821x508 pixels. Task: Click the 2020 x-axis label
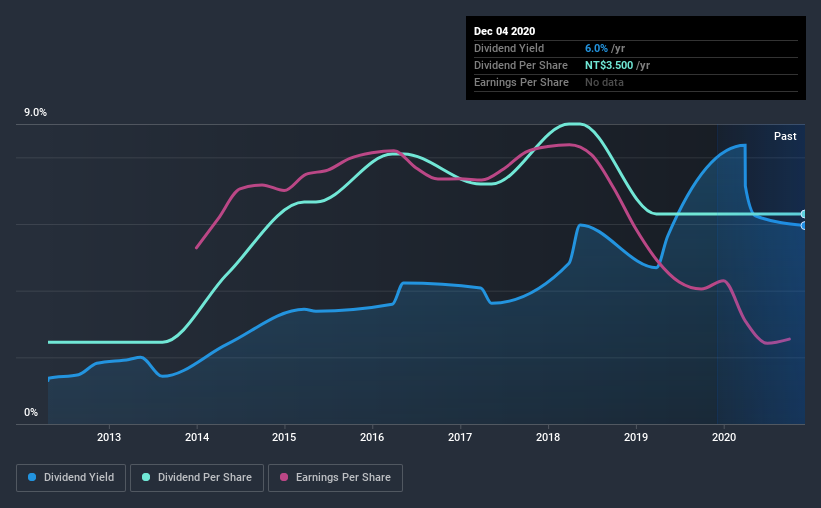point(724,437)
